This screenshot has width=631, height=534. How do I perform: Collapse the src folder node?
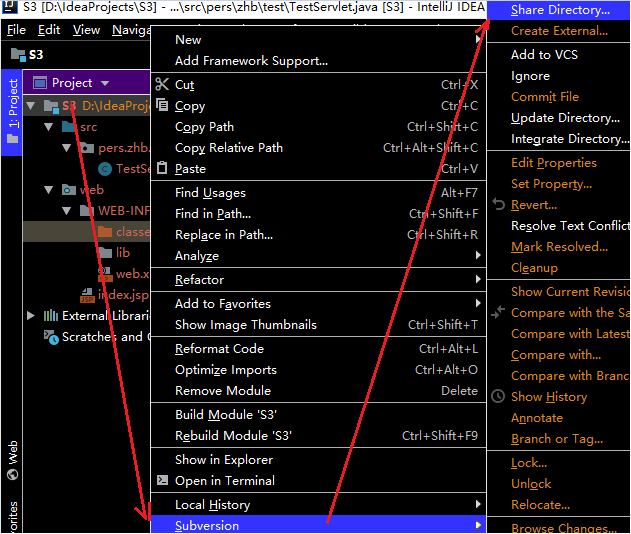[x=49, y=127]
